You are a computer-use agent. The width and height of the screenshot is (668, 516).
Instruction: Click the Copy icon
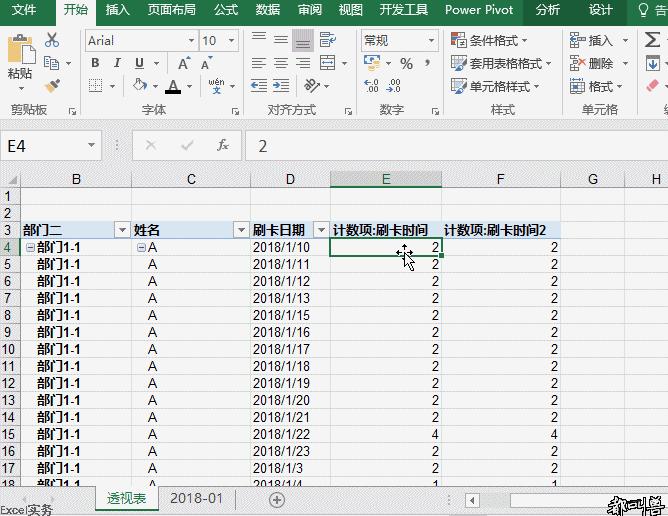click(x=52, y=63)
